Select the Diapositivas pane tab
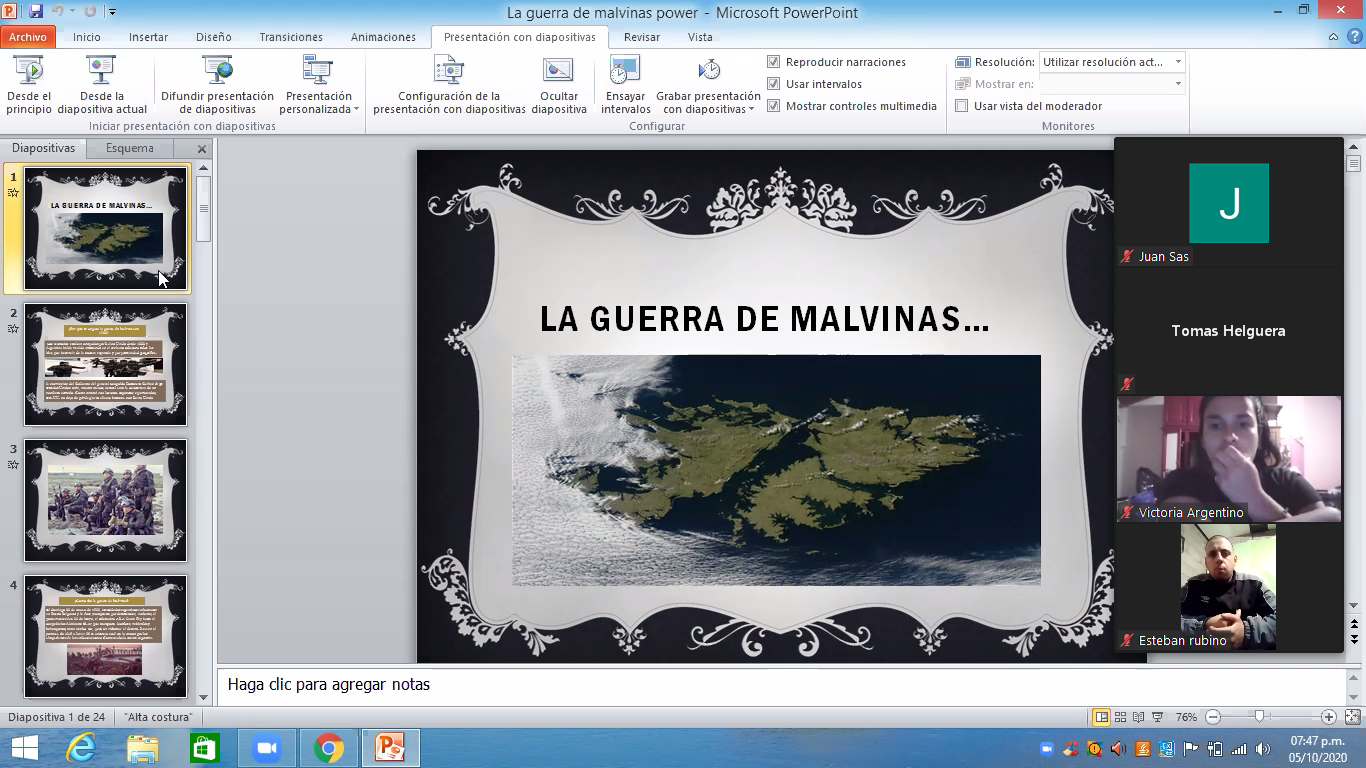 tap(44, 148)
